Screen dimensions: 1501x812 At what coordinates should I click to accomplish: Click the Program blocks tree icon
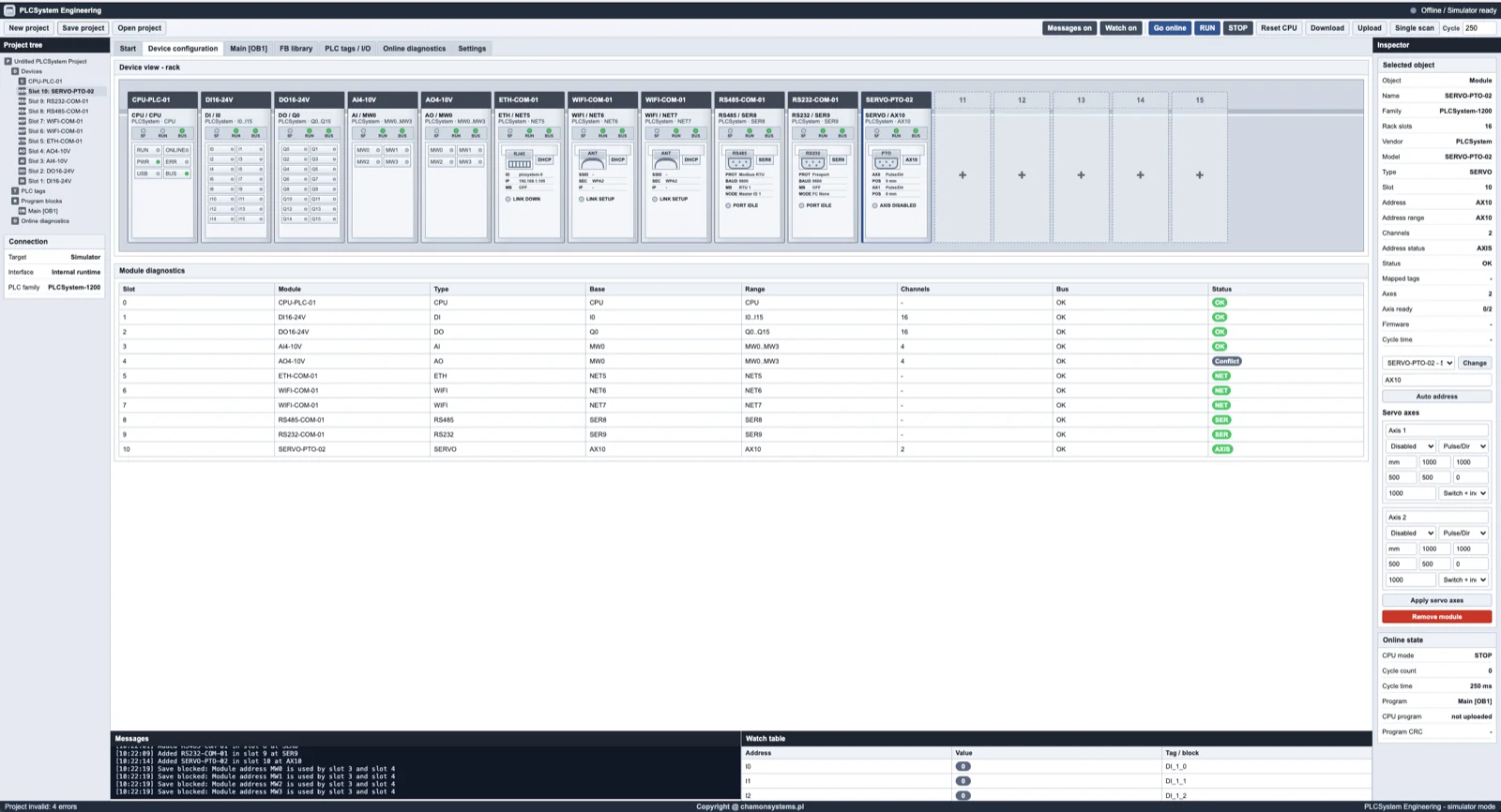[x=15, y=201]
